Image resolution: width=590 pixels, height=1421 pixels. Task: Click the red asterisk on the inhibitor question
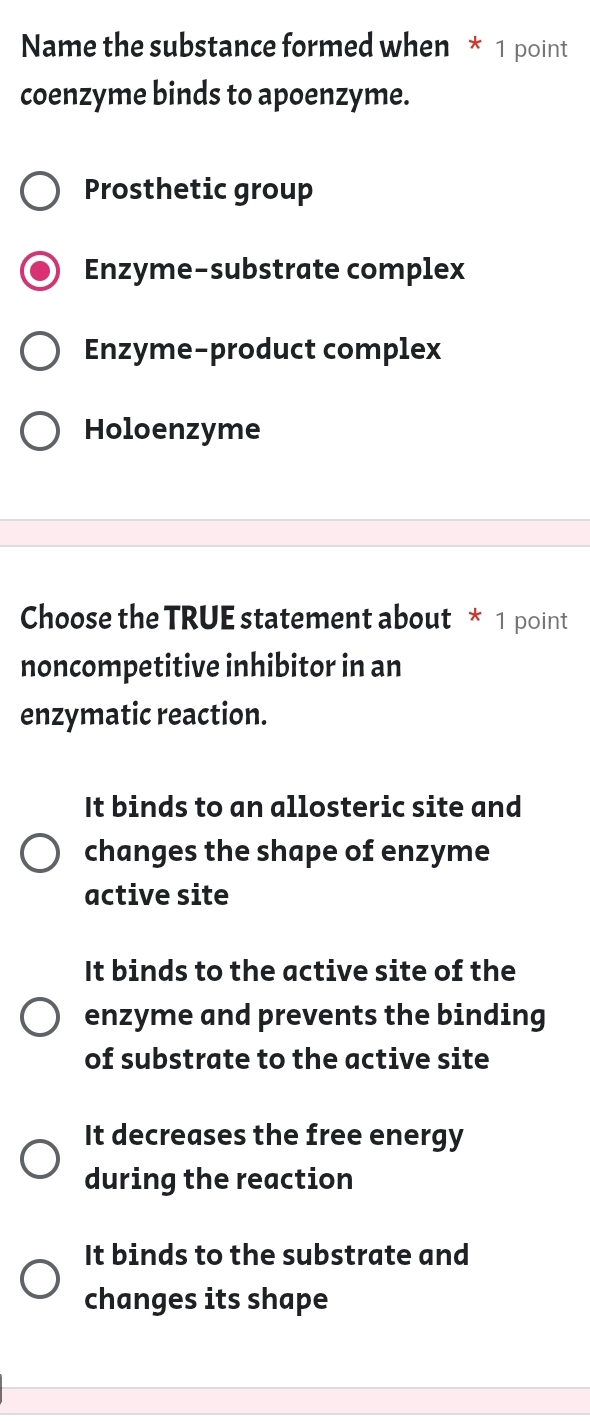472,619
